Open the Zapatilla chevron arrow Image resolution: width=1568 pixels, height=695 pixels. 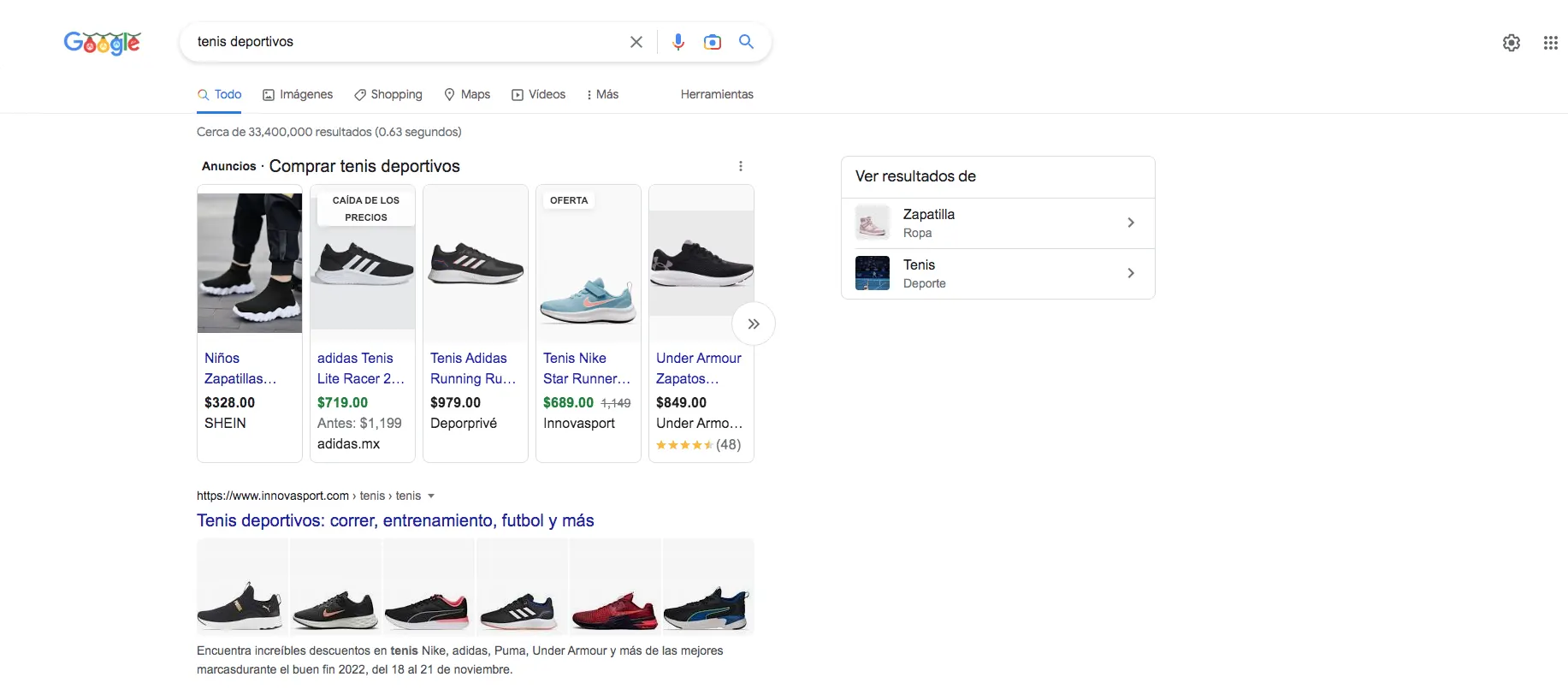pyautogui.click(x=1131, y=223)
